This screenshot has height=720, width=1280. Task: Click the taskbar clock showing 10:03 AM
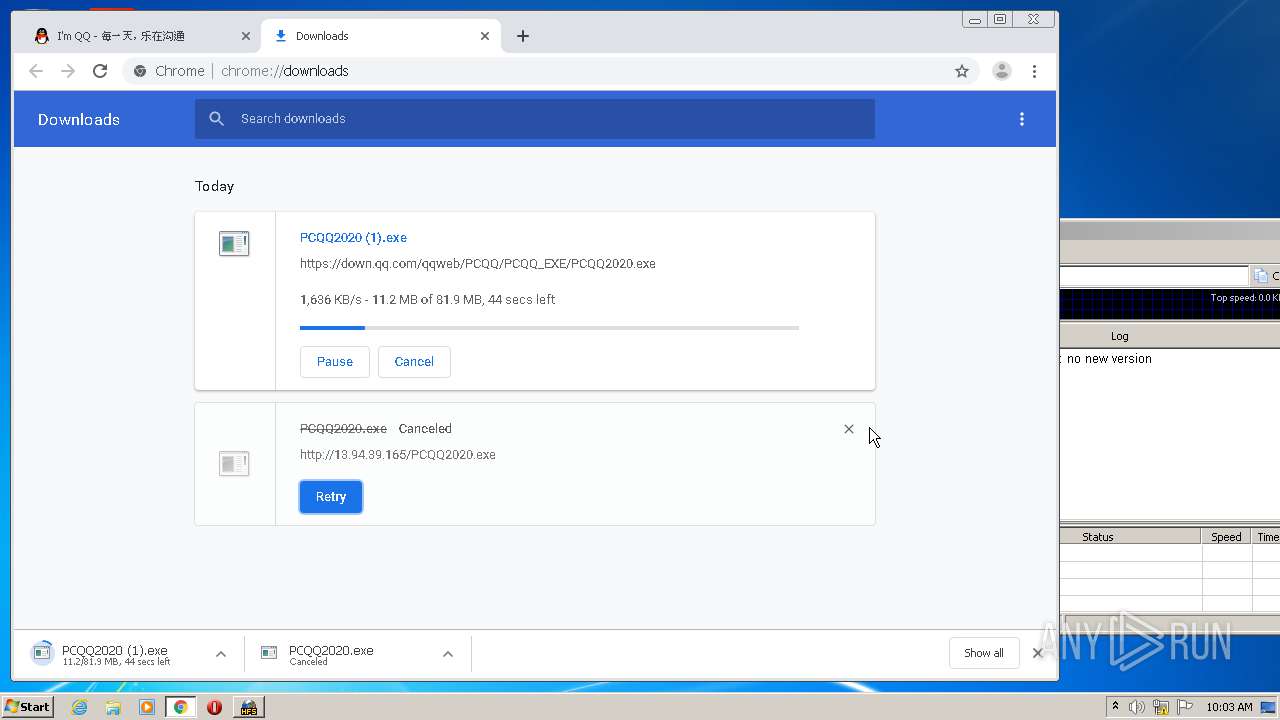click(x=1229, y=707)
